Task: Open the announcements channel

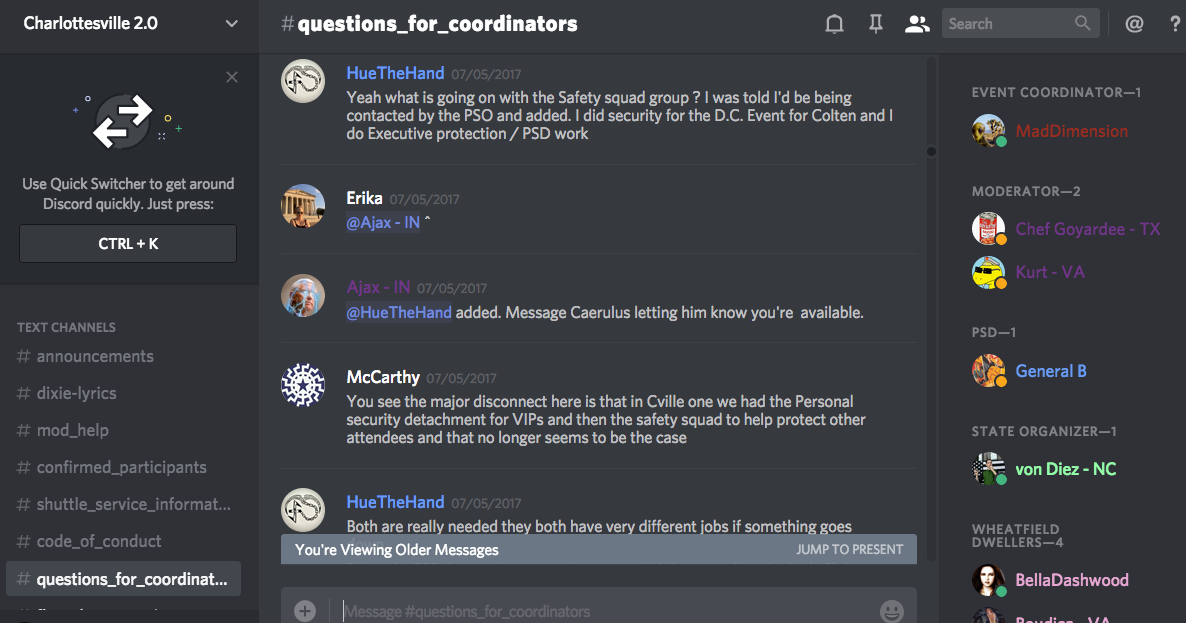Action: (x=95, y=357)
